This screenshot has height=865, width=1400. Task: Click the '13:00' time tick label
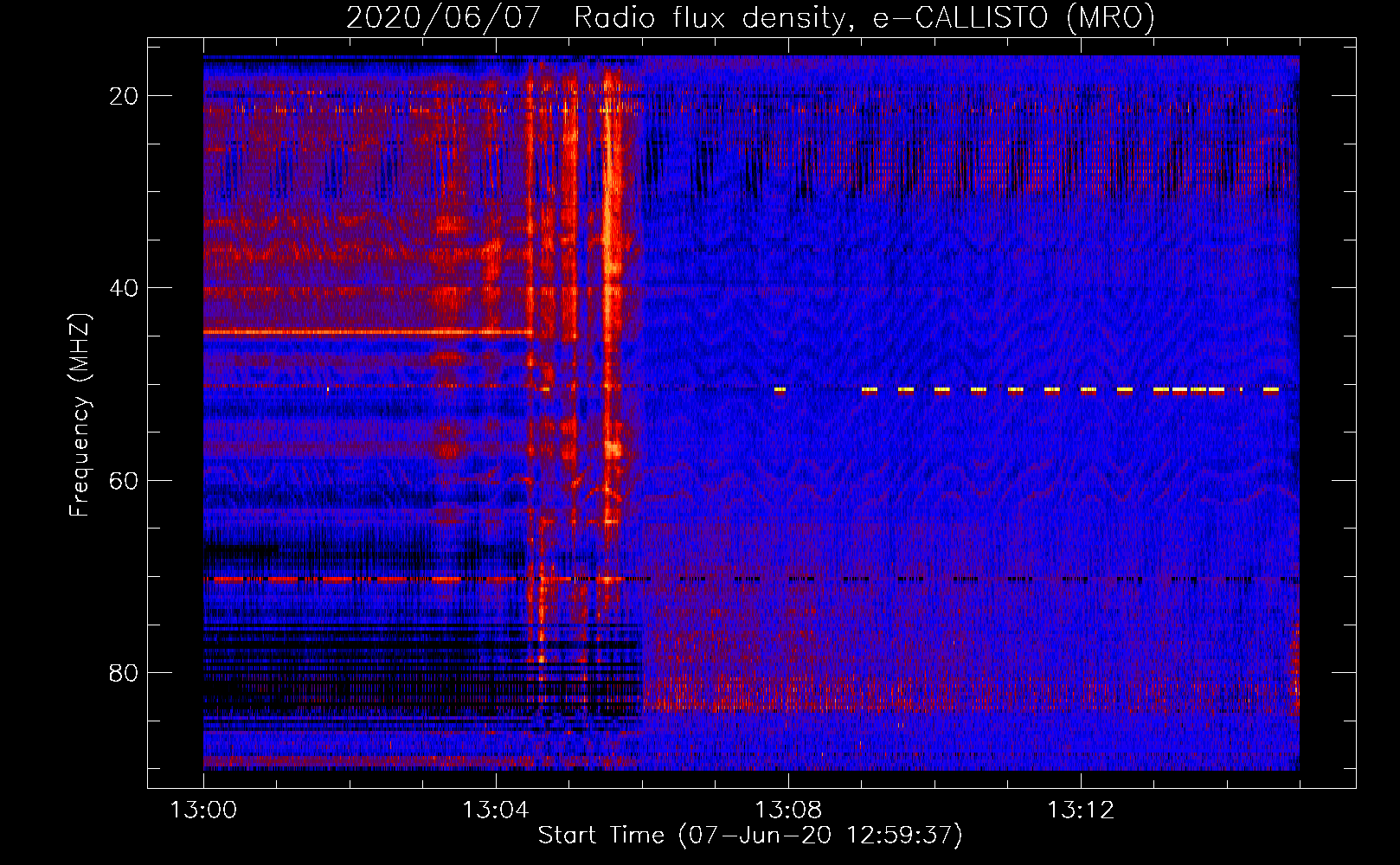click(x=204, y=811)
